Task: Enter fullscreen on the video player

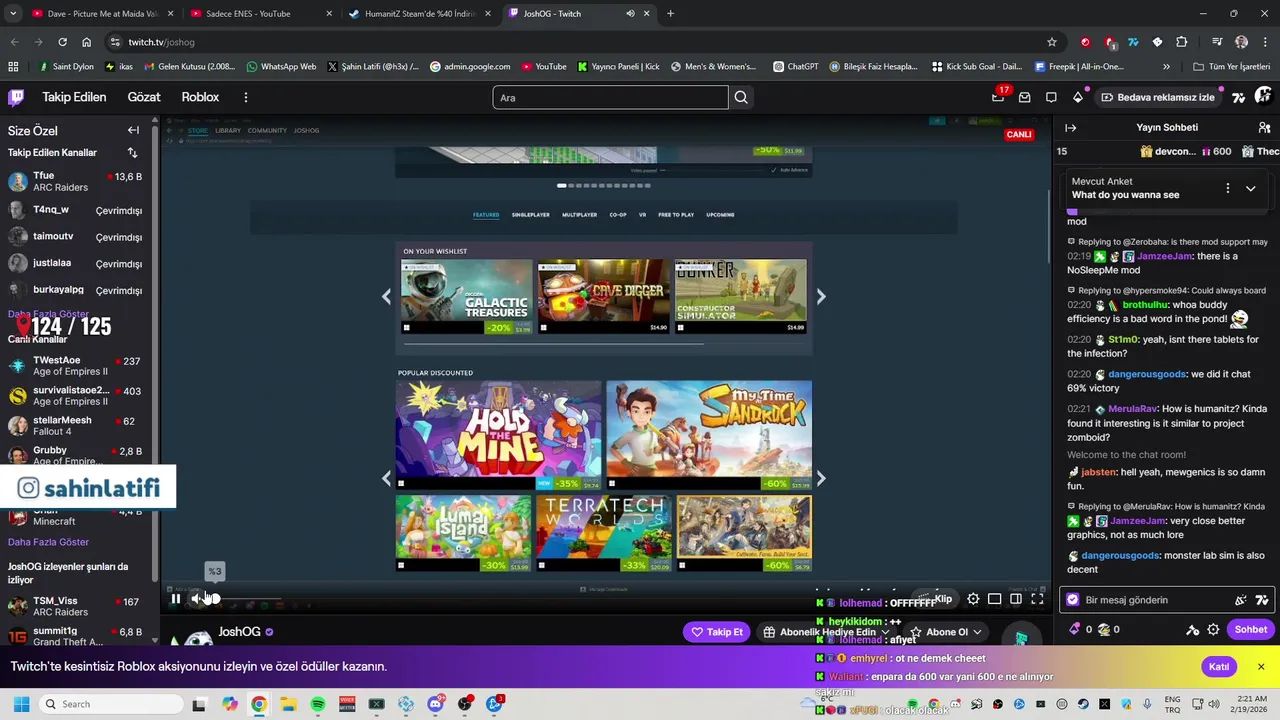Action: tap(1037, 599)
